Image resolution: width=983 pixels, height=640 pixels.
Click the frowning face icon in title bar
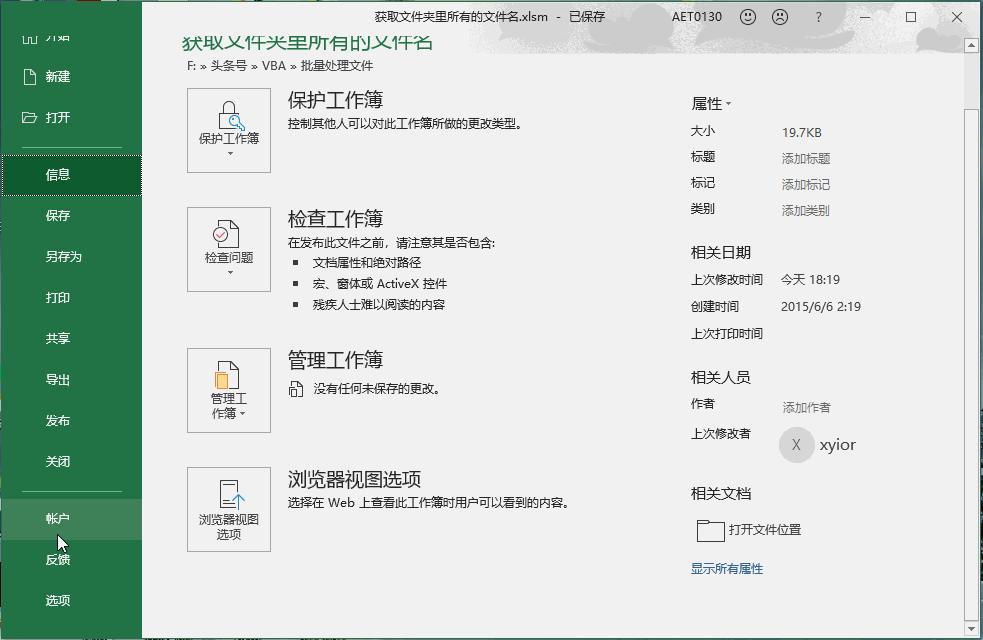click(x=781, y=17)
